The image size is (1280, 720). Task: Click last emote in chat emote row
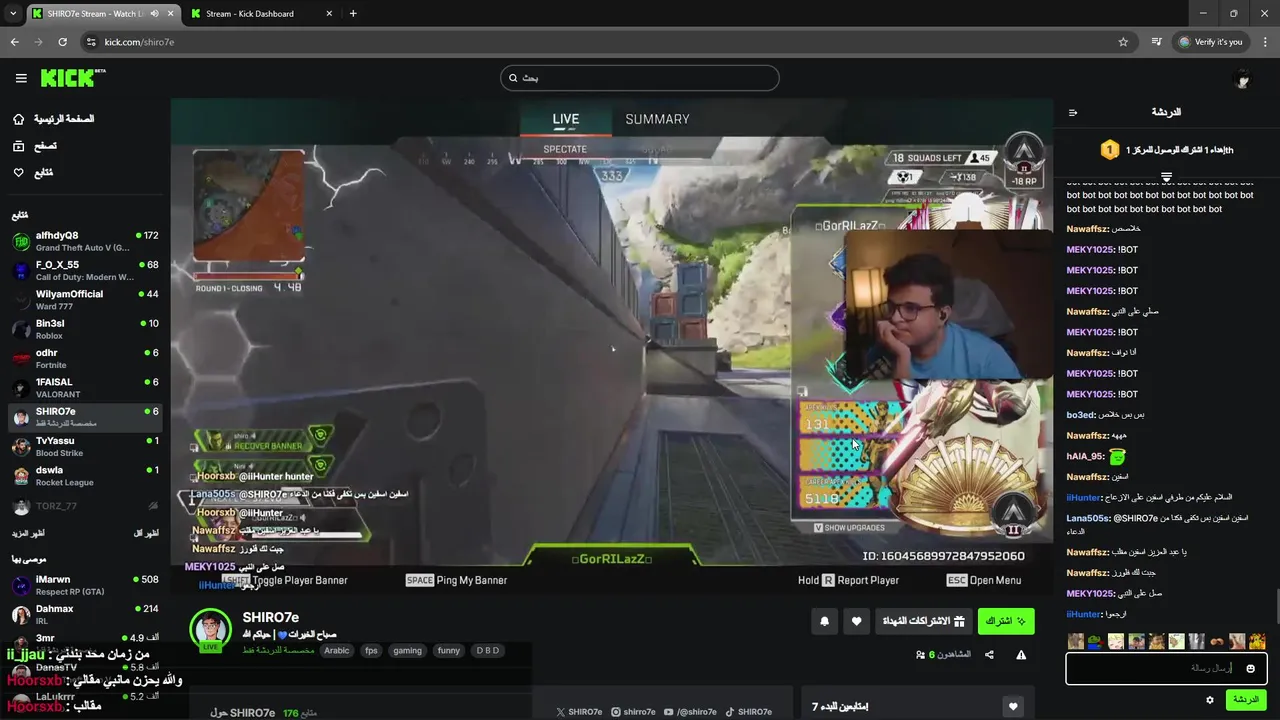click(x=1257, y=641)
